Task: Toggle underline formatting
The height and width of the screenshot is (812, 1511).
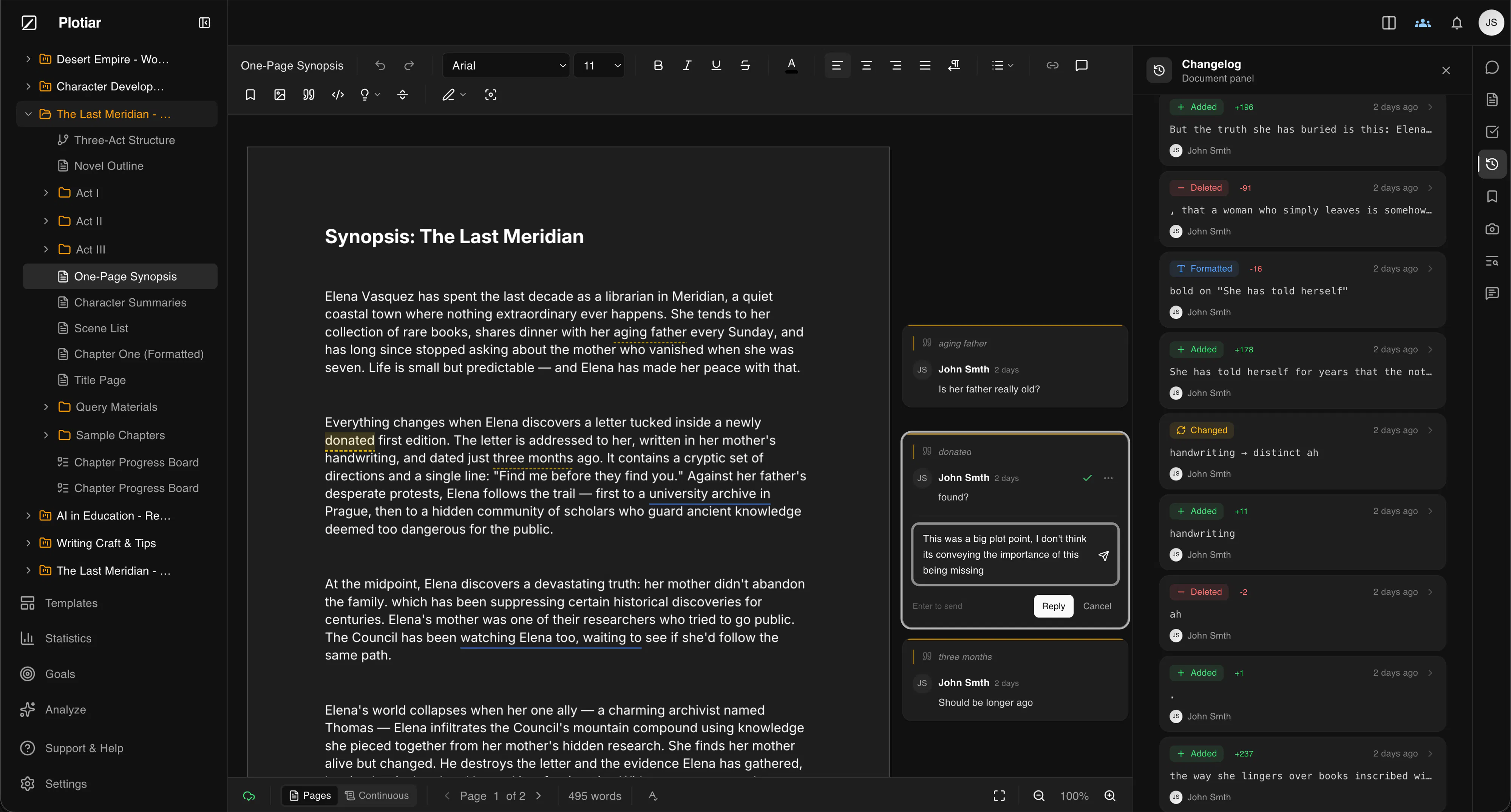Action: (x=715, y=66)
